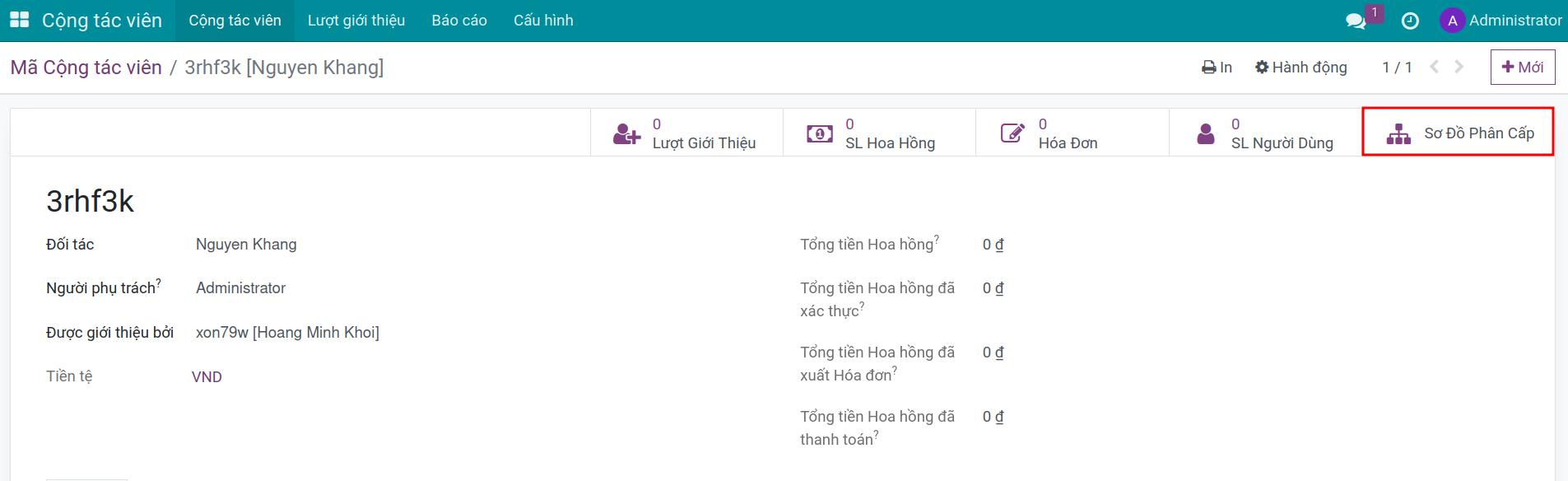This screenshot has width=1568, height=481.
Task: Click the Lượt Giới Thiệu user-plus icon
Action: [x=626, y=133]
